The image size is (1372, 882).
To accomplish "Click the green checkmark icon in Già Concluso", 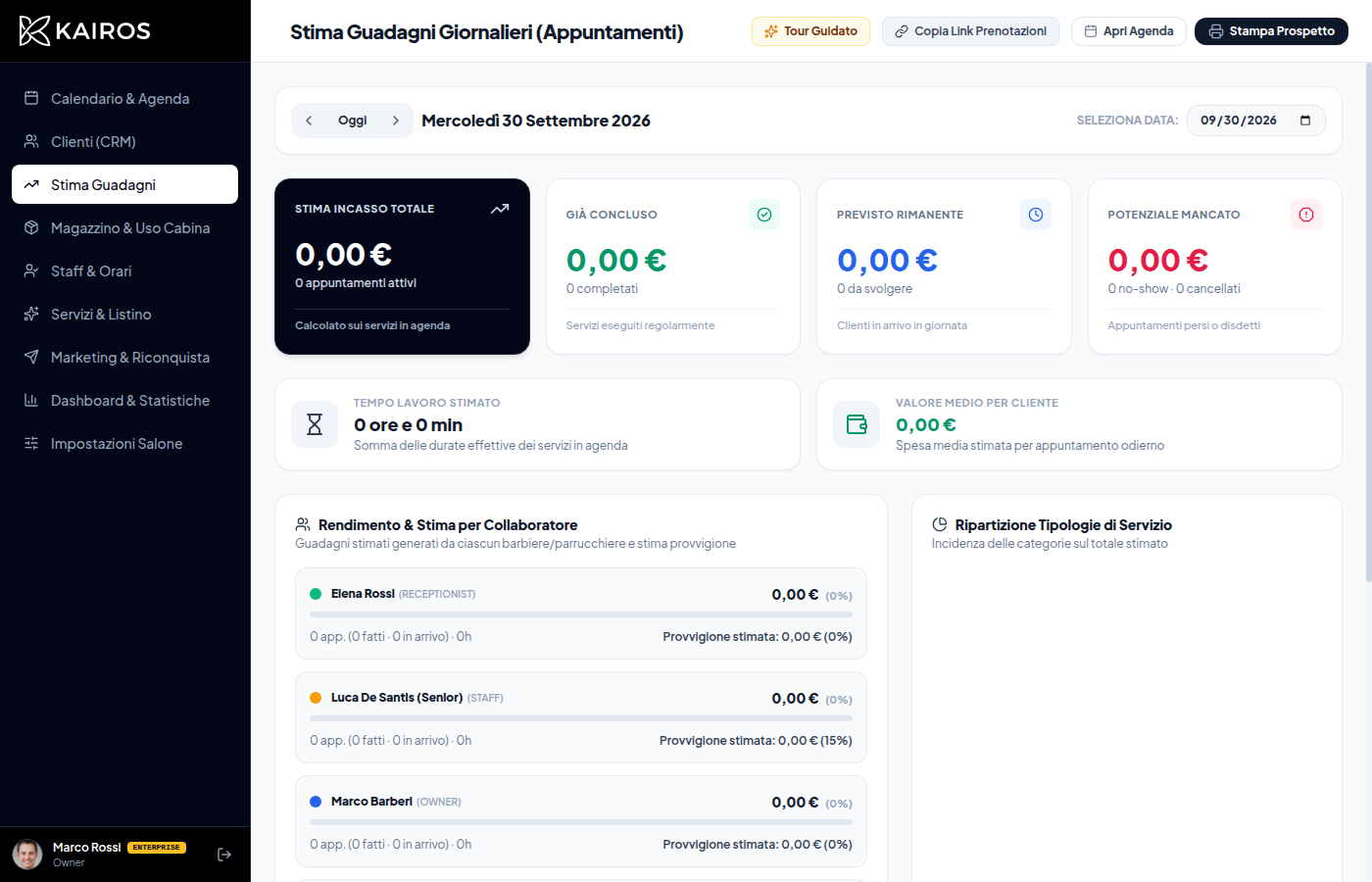I will coord(764,215).
